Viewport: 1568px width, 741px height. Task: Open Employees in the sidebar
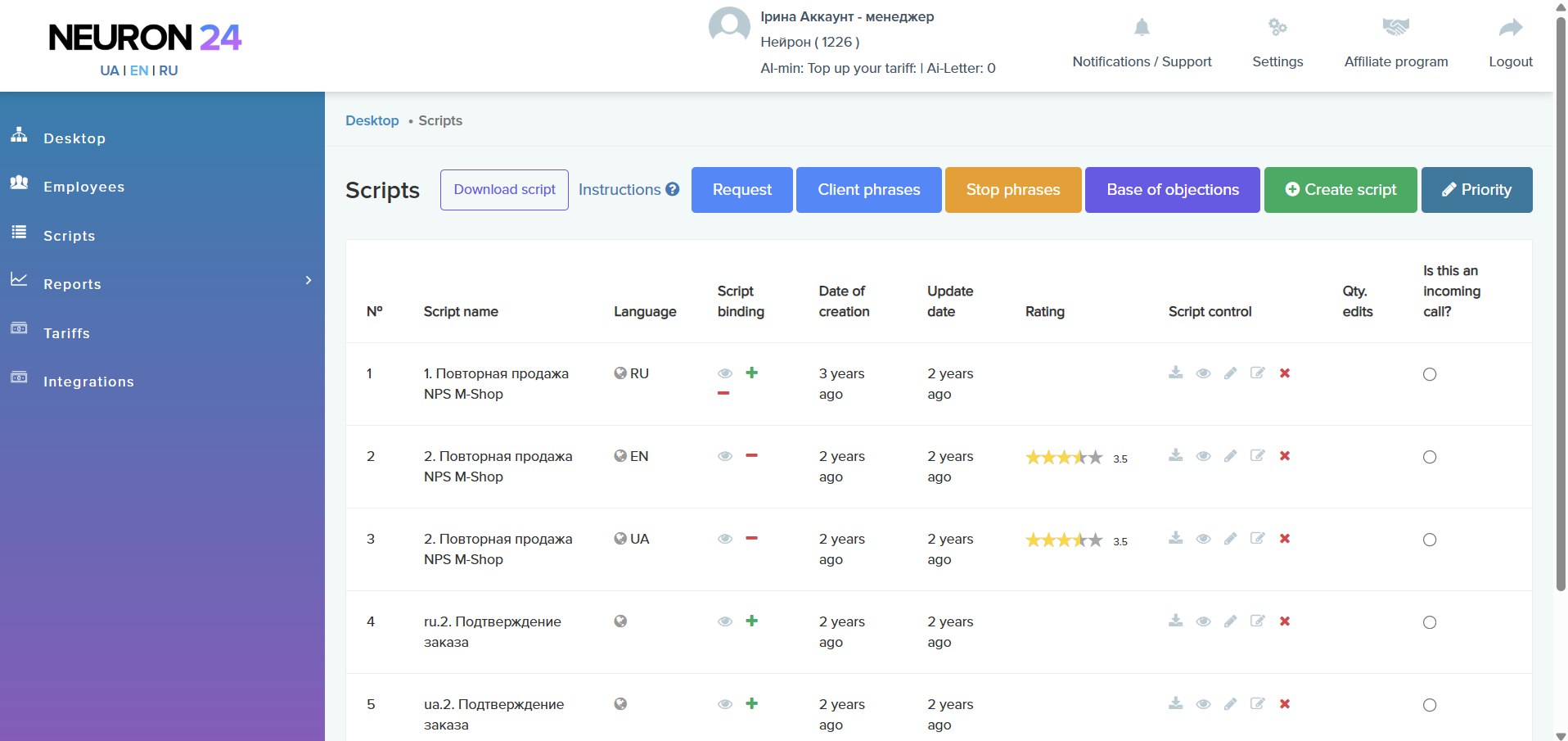point(83,187)
